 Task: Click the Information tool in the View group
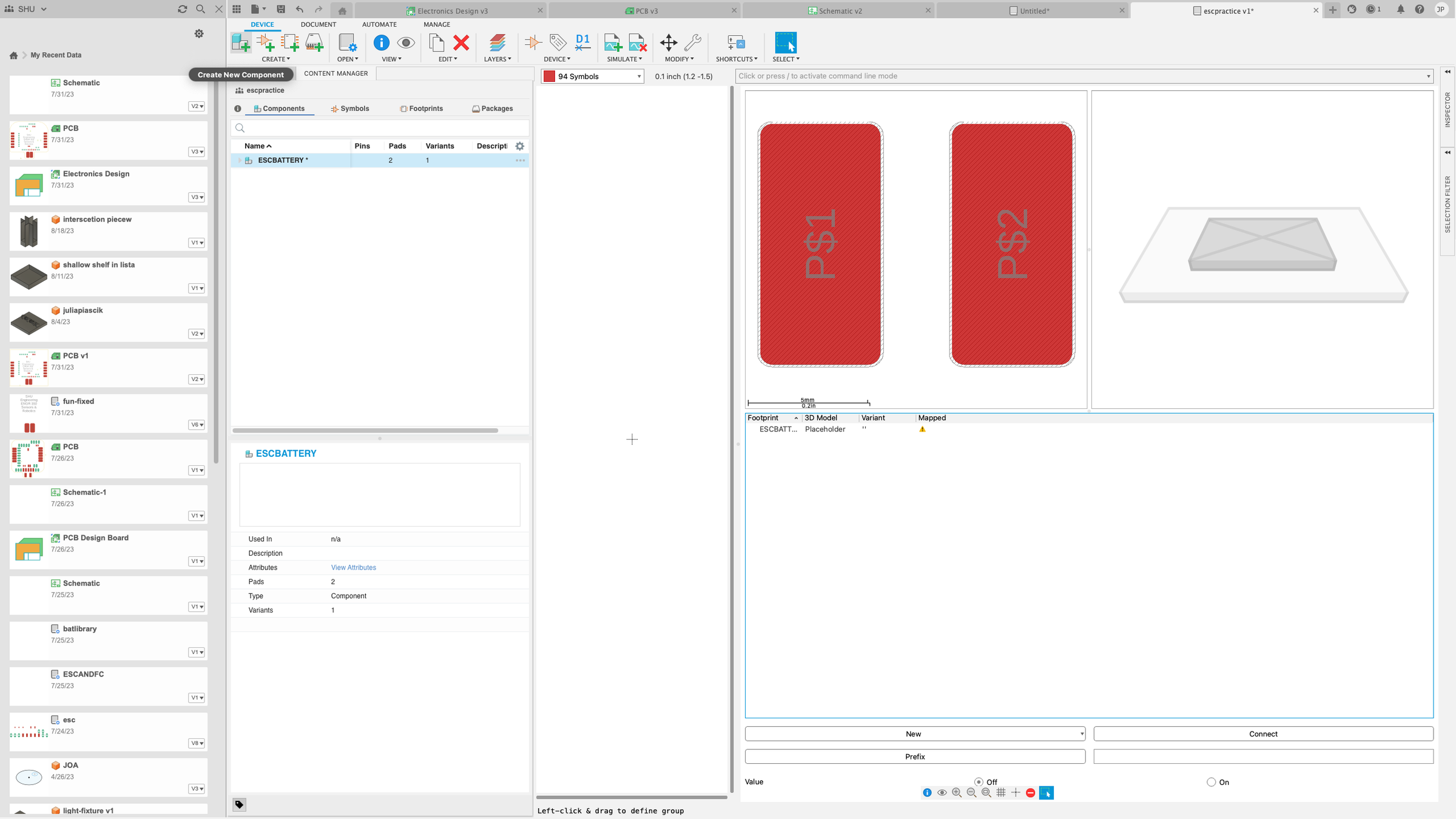pos(381,42)
